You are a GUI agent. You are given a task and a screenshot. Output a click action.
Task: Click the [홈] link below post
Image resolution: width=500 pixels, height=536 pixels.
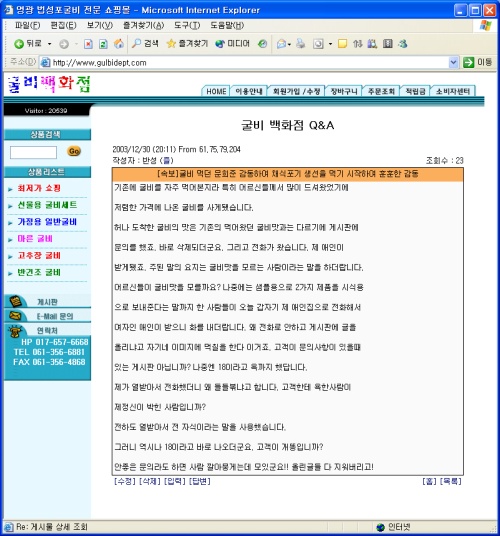[429, 481]
